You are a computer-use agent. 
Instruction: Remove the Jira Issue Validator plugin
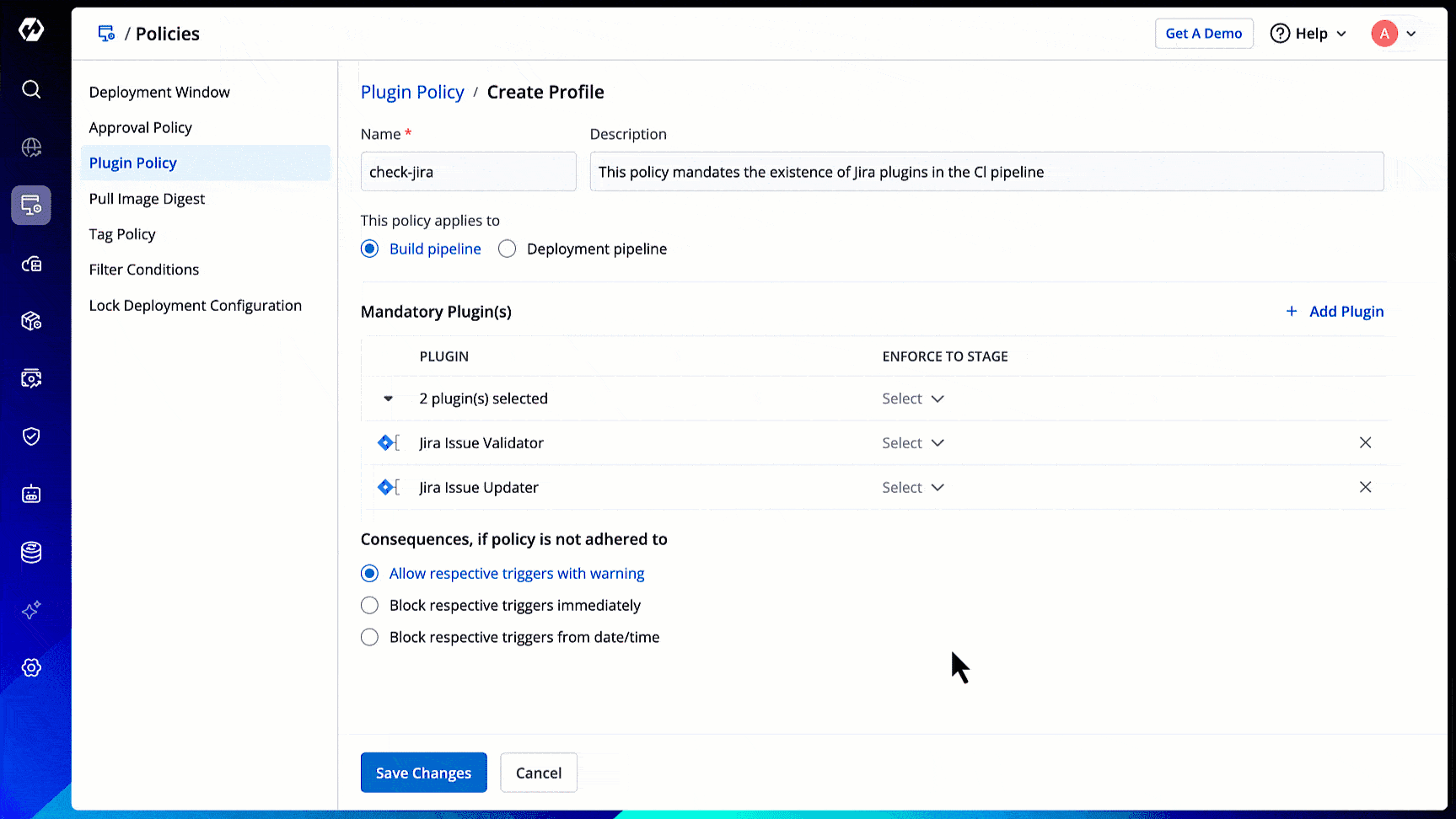click(x=1365, y=443)
